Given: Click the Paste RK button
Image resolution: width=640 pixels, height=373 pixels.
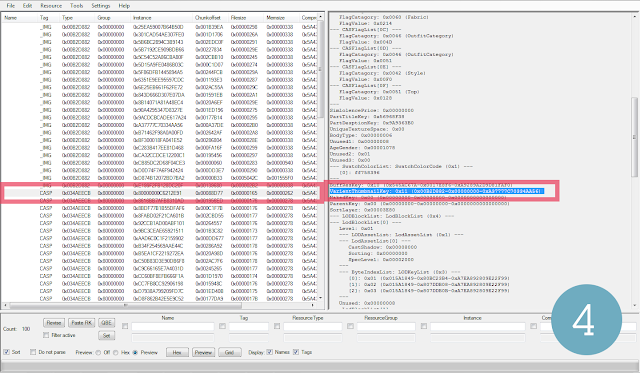Looking at the screenshot, I should 82,323.
